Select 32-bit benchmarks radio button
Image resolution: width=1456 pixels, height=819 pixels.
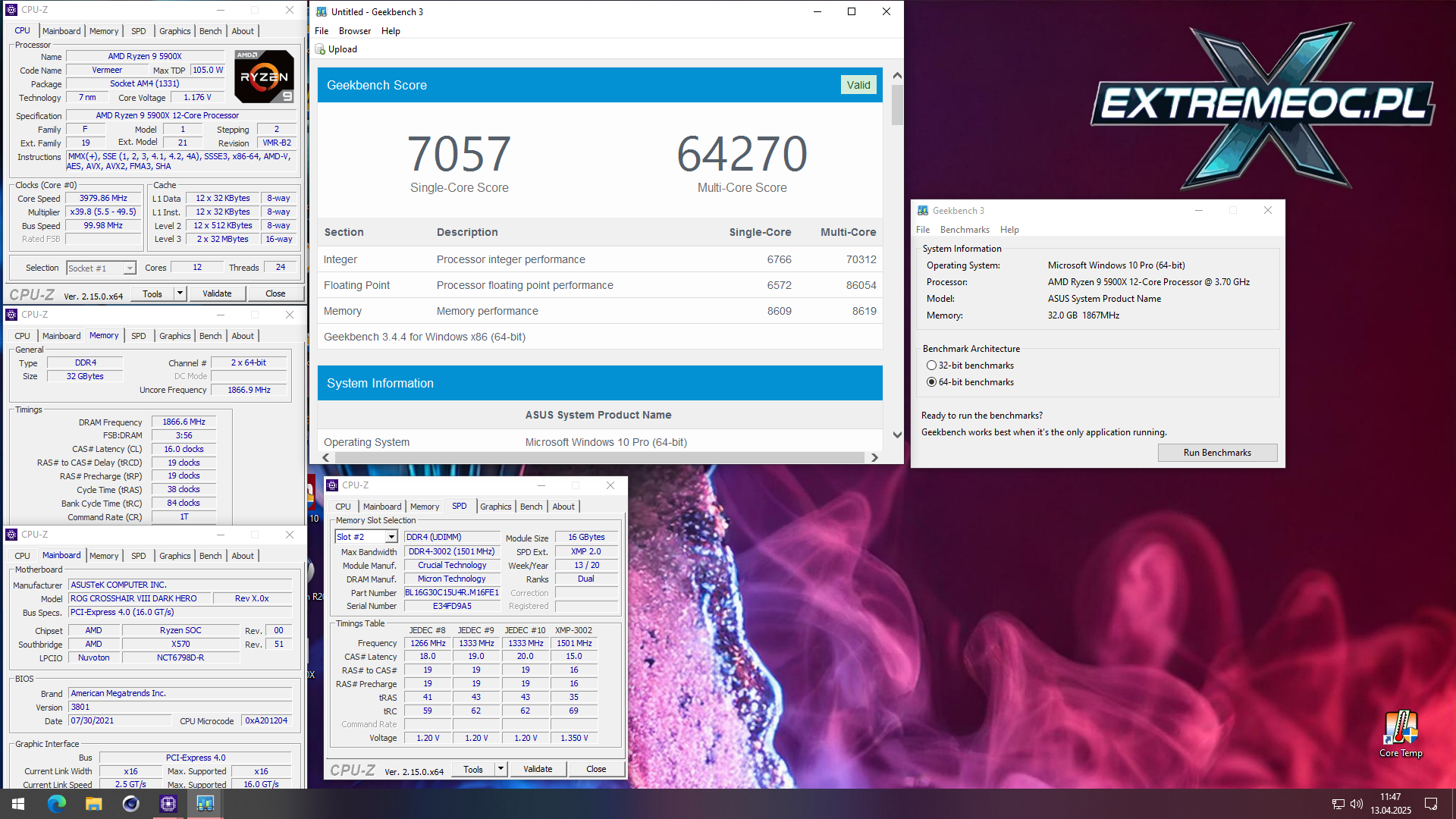pyautogui.click(x=931, y=366)
